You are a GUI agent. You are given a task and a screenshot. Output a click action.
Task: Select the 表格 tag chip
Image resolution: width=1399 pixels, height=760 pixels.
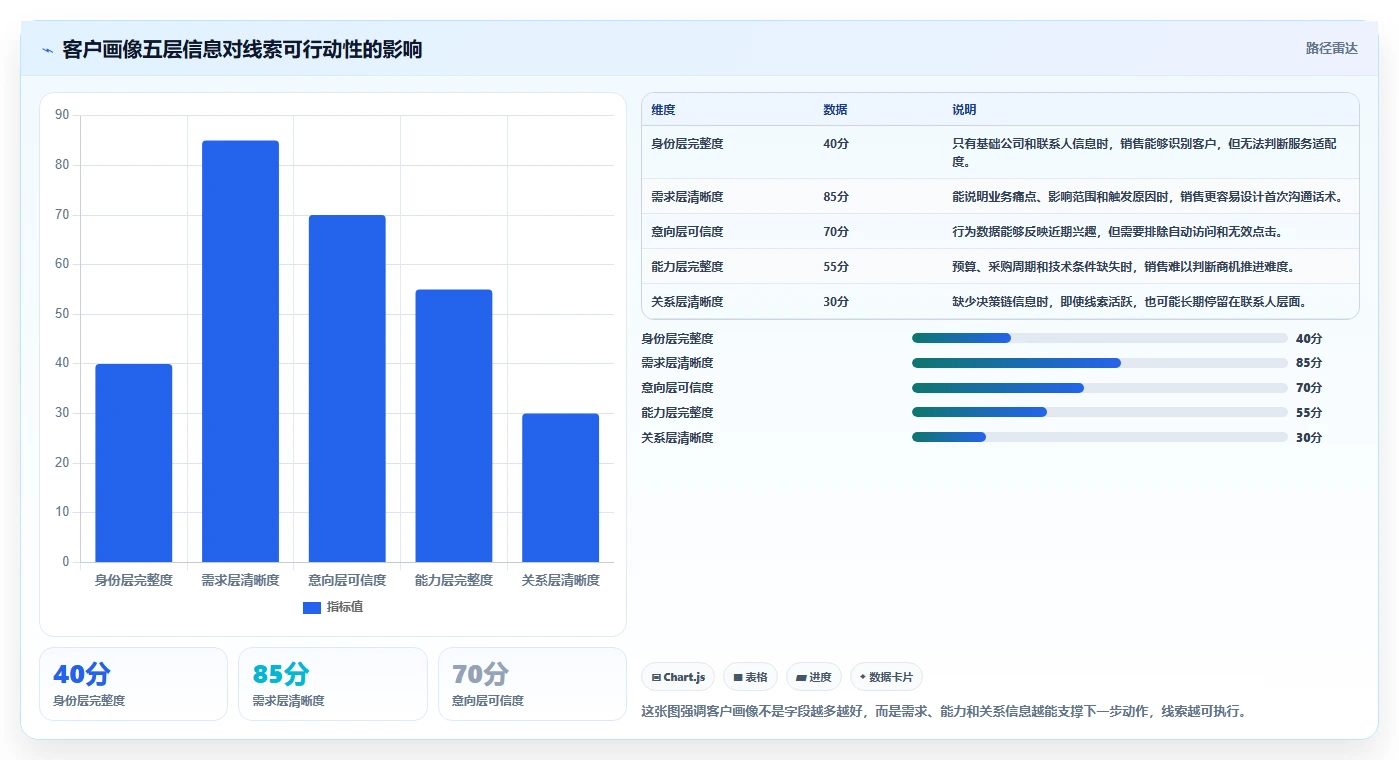click(751, 677)
